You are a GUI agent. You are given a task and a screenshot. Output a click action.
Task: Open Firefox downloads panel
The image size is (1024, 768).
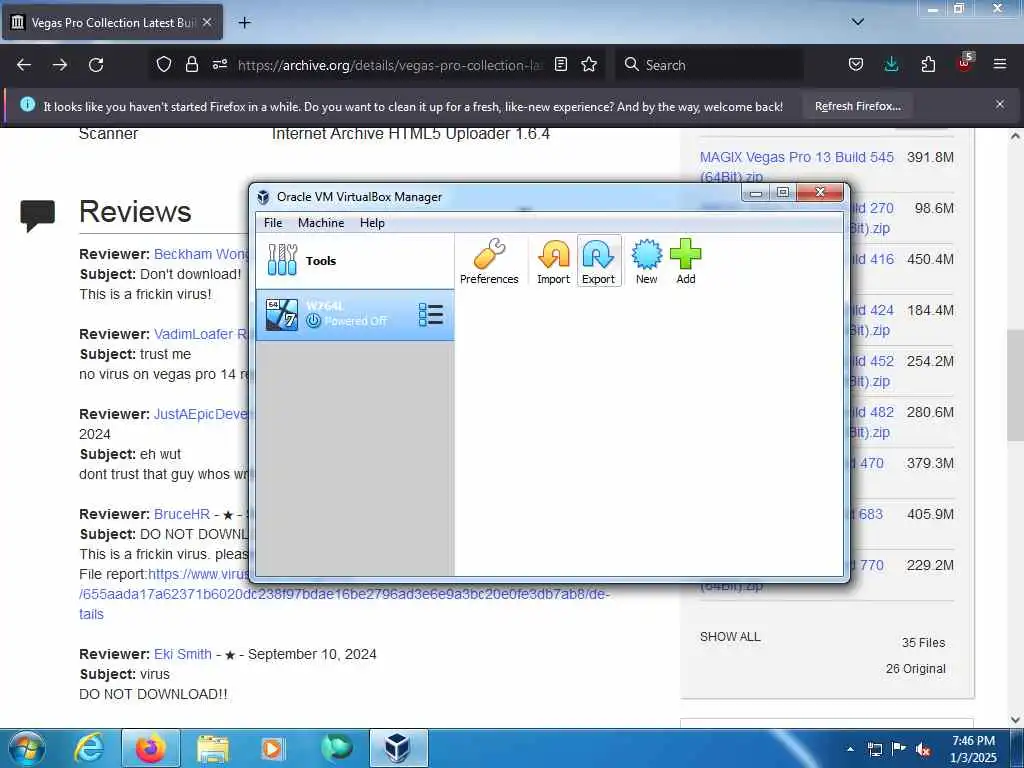click(x=891, y=65)
